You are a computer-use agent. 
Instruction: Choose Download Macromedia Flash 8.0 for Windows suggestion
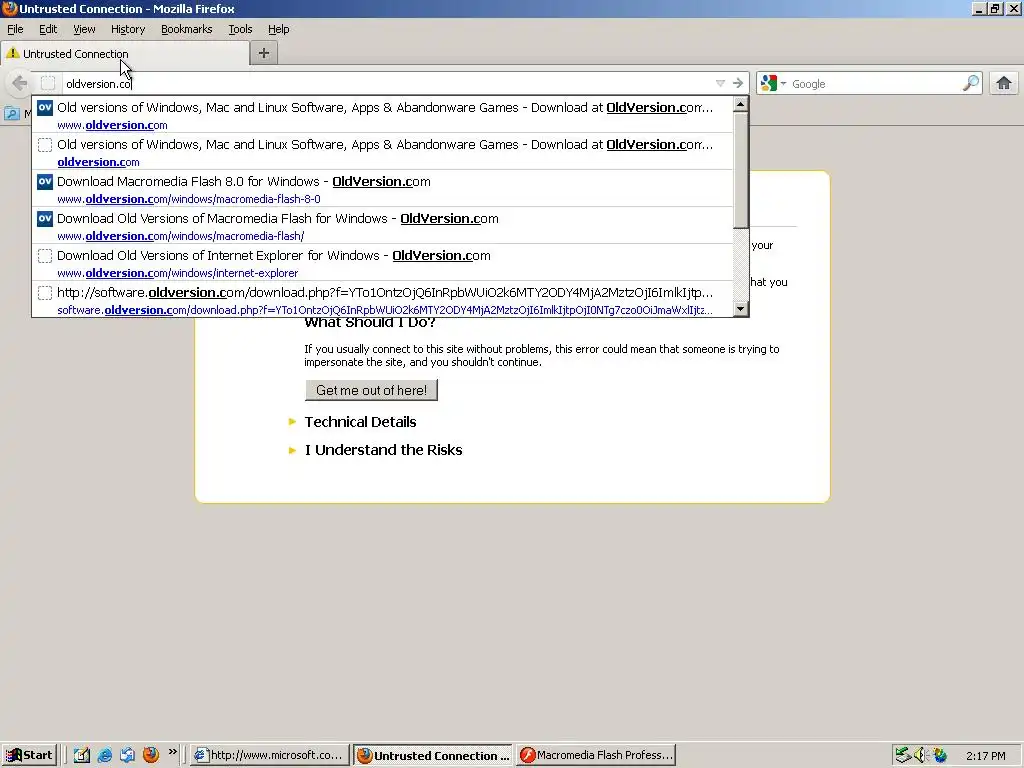(383, 189)
